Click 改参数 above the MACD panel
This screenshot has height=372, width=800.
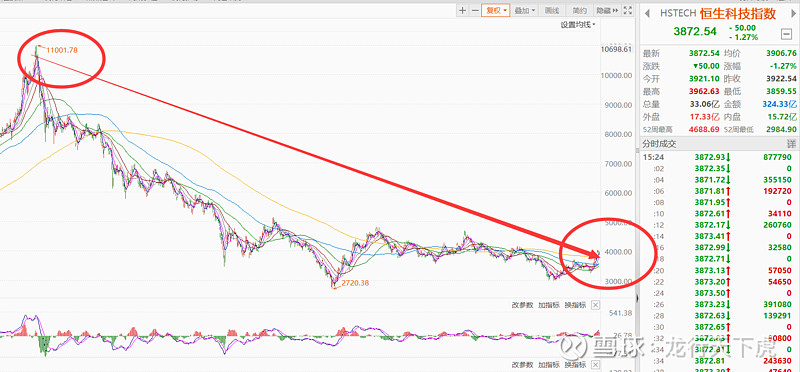(x=522, y=305)
